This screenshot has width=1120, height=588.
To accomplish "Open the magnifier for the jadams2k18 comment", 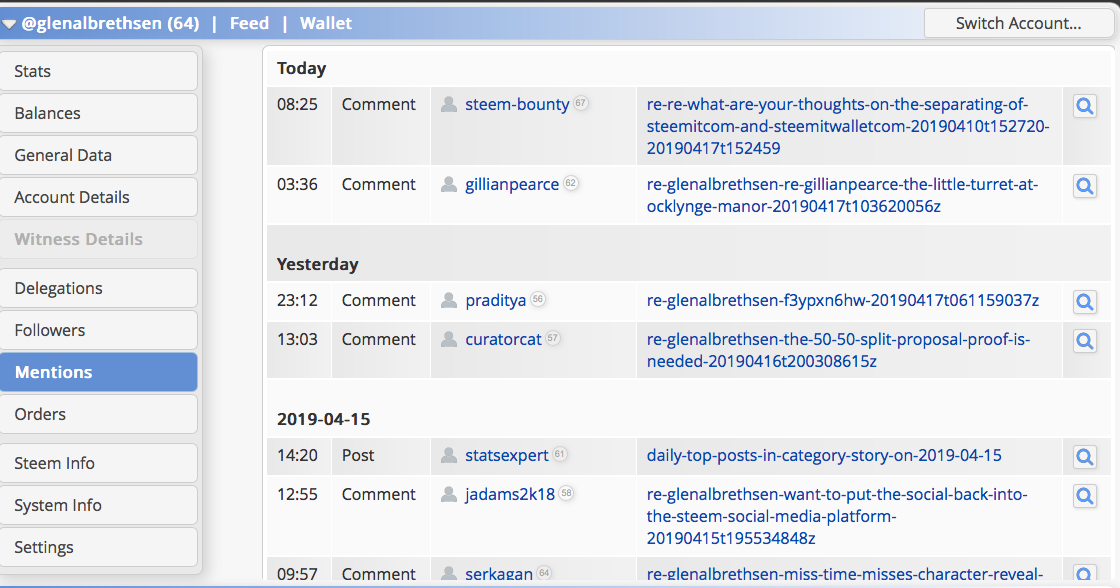I will point(1084,496).
